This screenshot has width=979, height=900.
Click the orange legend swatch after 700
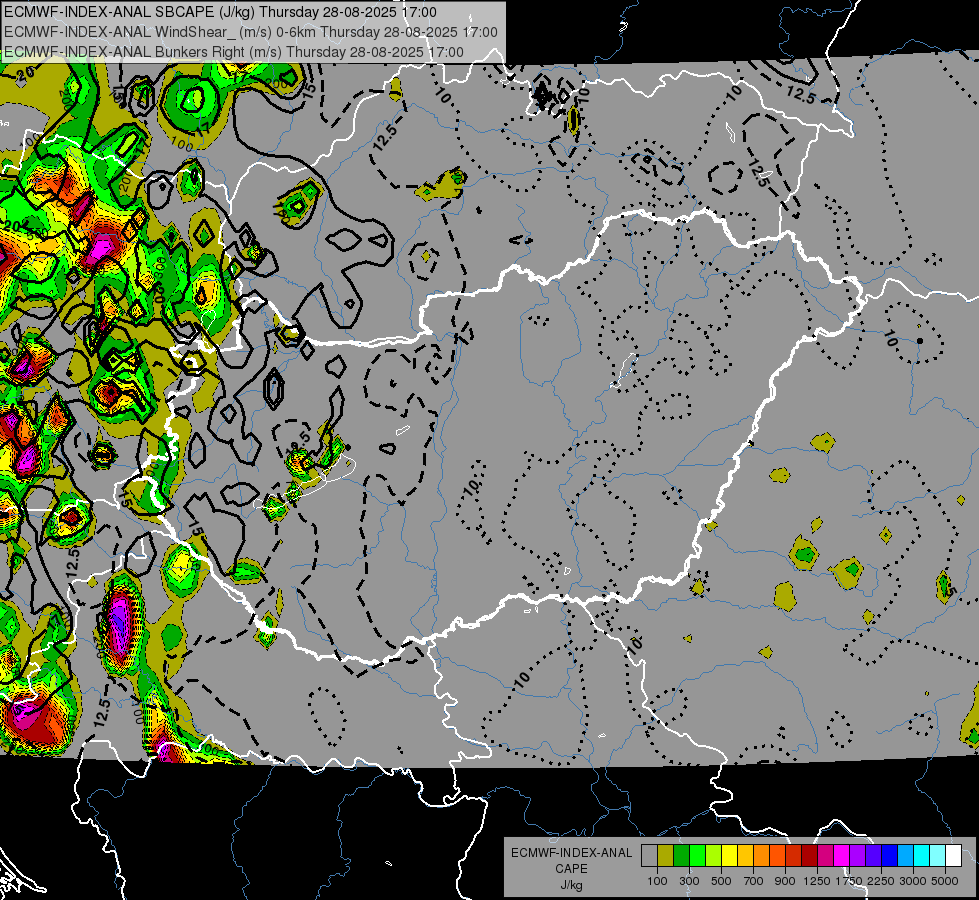pyautogui.click(x=762, y=856)
